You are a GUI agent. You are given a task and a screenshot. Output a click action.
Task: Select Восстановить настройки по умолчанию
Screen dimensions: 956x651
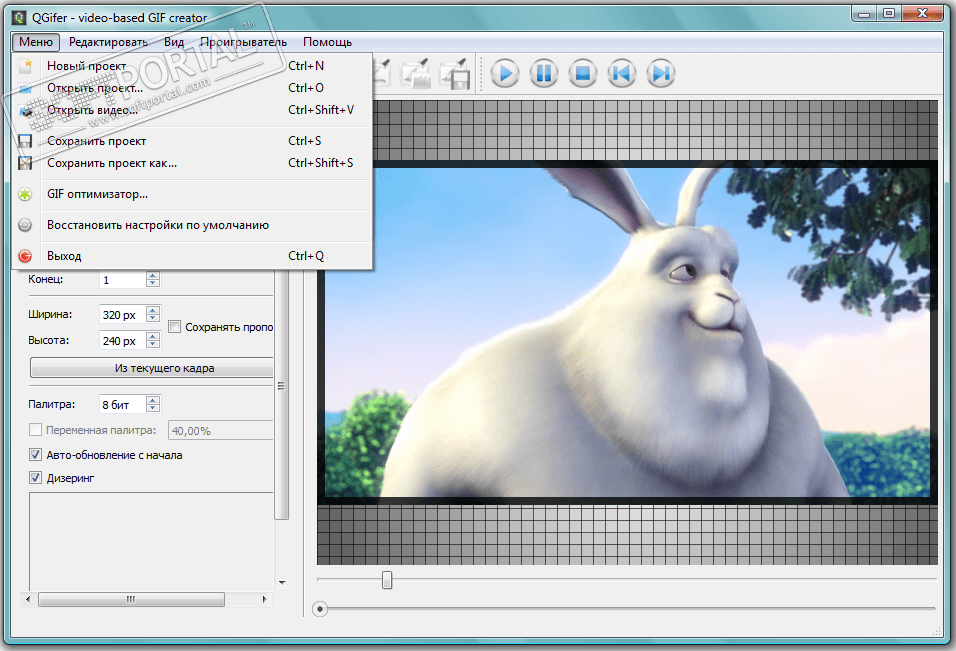(x=192, y=225)
